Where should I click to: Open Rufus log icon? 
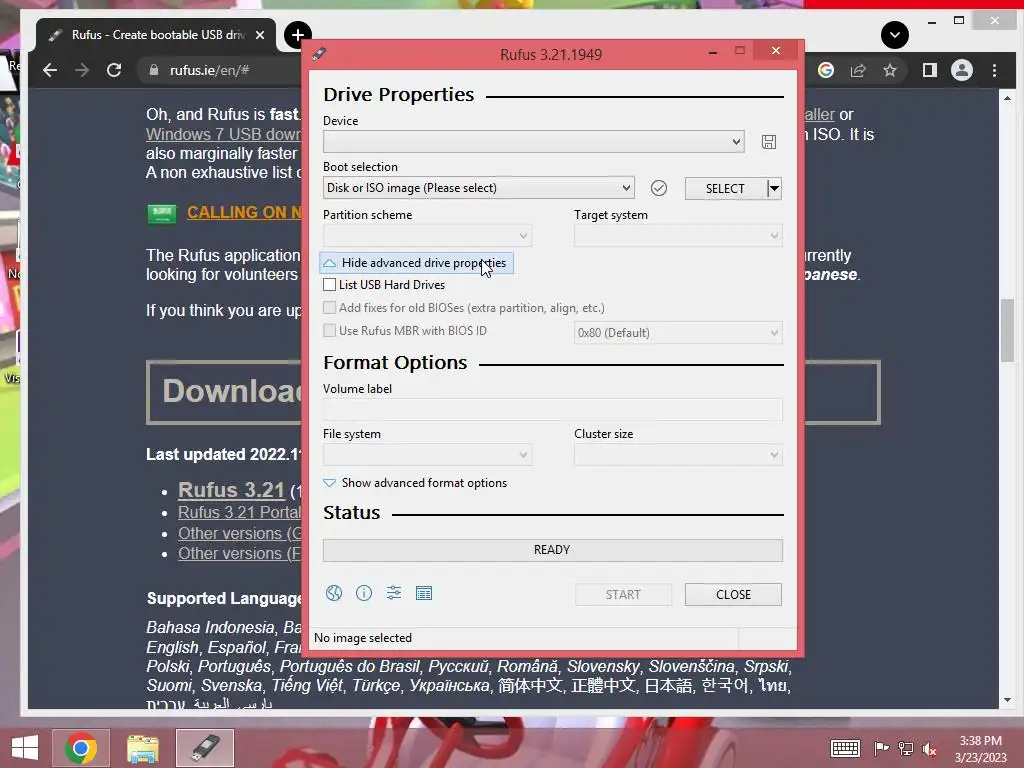424,593
